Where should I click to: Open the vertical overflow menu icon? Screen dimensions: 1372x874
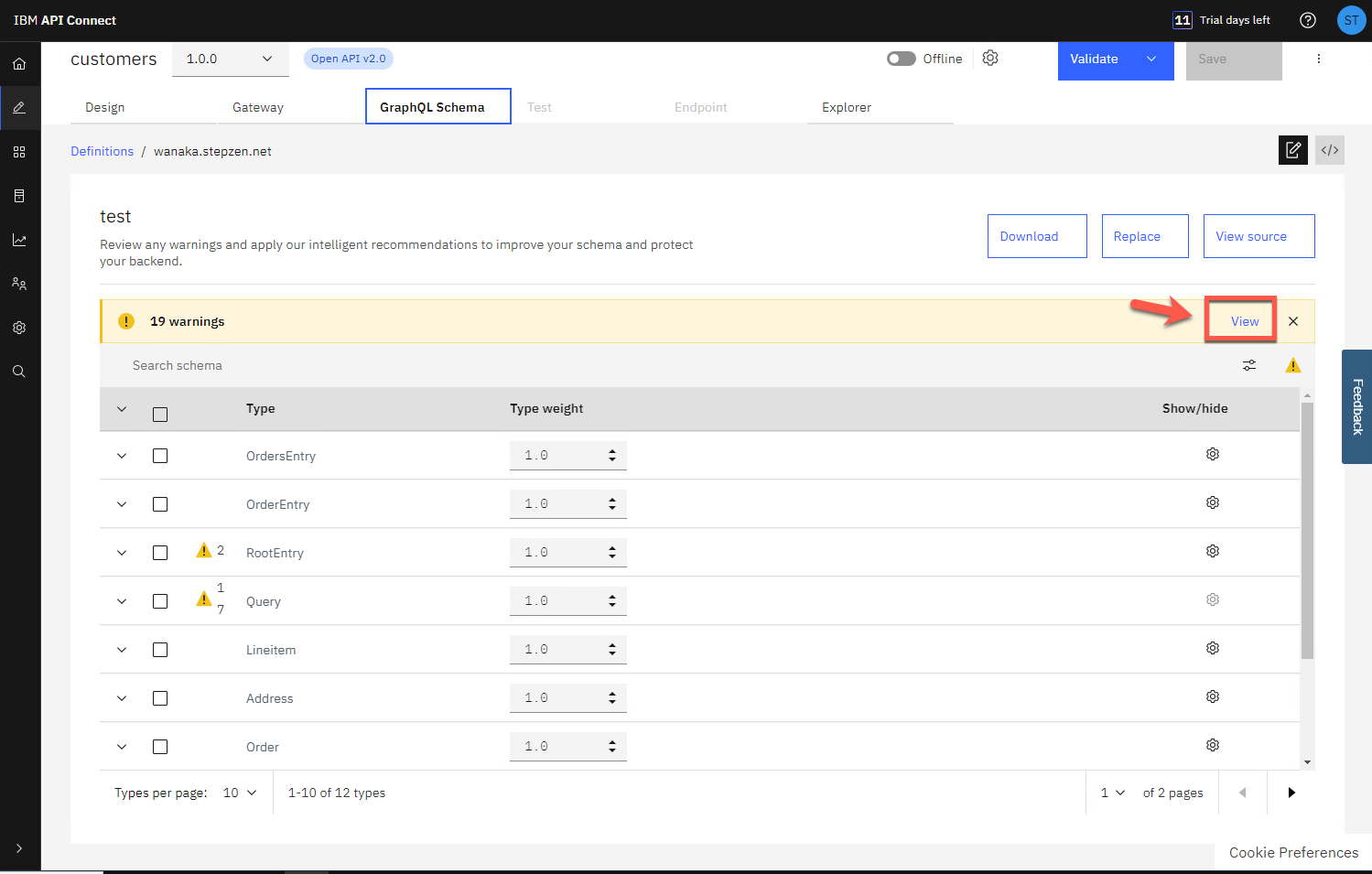click(x=1318, y=59)
